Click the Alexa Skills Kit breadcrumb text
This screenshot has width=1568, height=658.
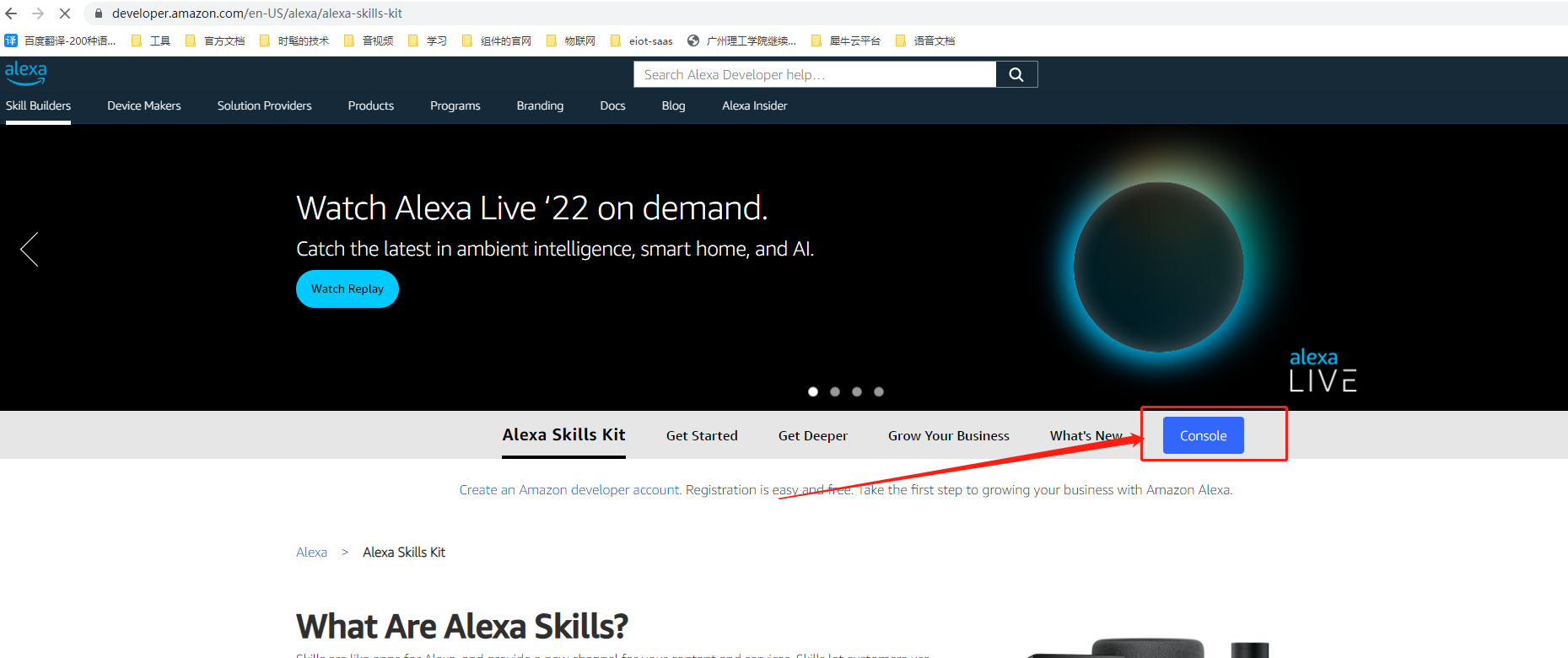404,552
